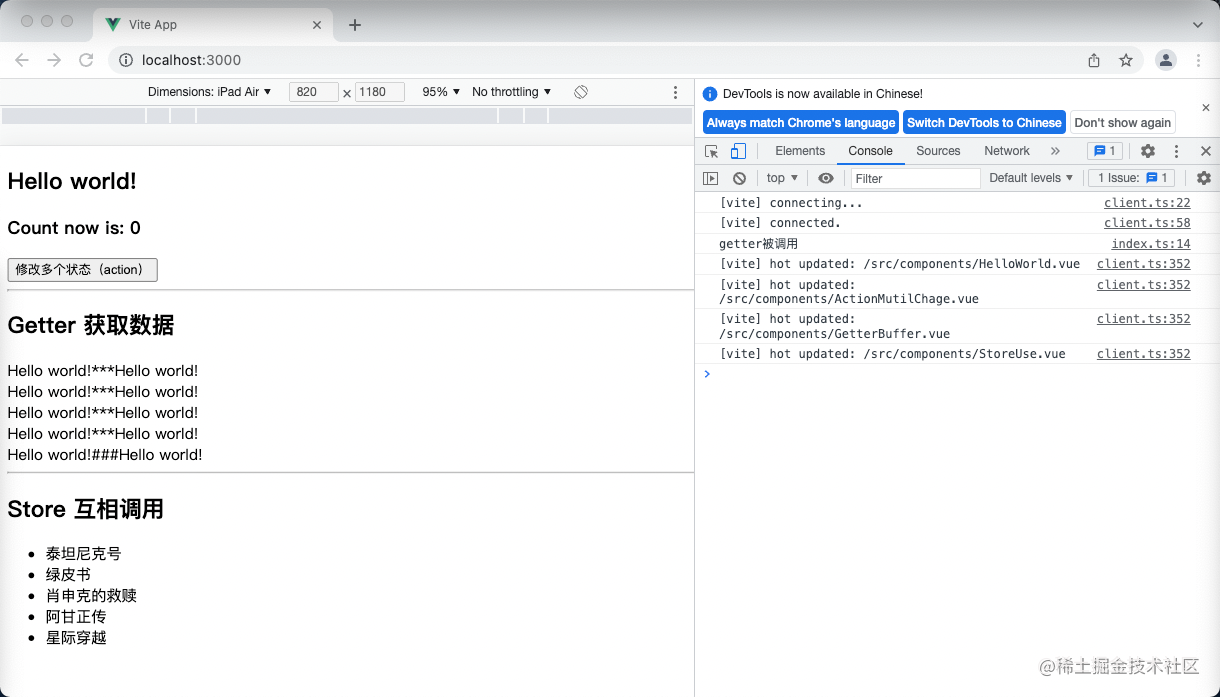This screenshot has width=1220, height=697.
Task: Click list item 泰坦尼克号
Action: tap(83, 554)
